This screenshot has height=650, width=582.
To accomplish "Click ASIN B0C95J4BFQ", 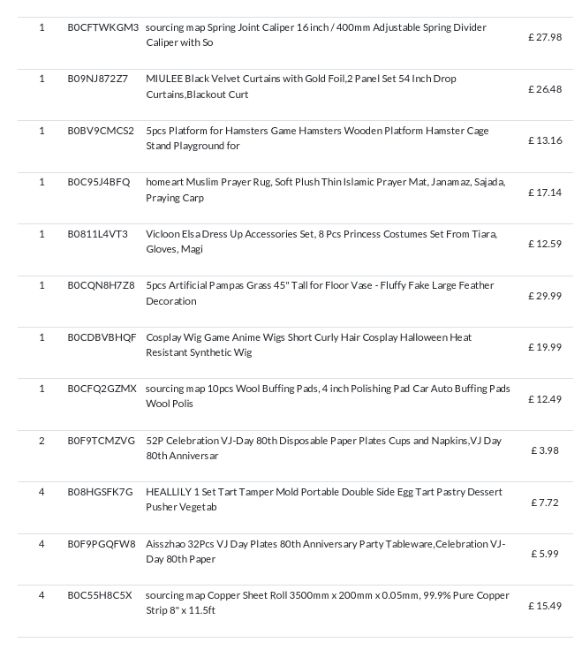I will coord(99,182).
